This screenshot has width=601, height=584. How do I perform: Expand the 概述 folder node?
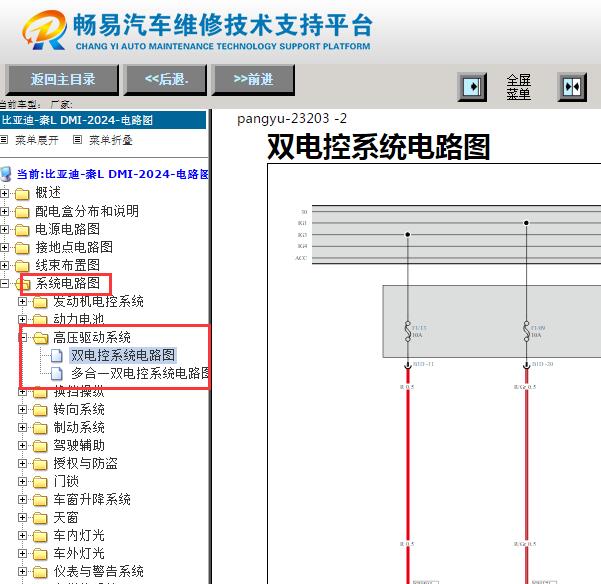pos(4,193)
